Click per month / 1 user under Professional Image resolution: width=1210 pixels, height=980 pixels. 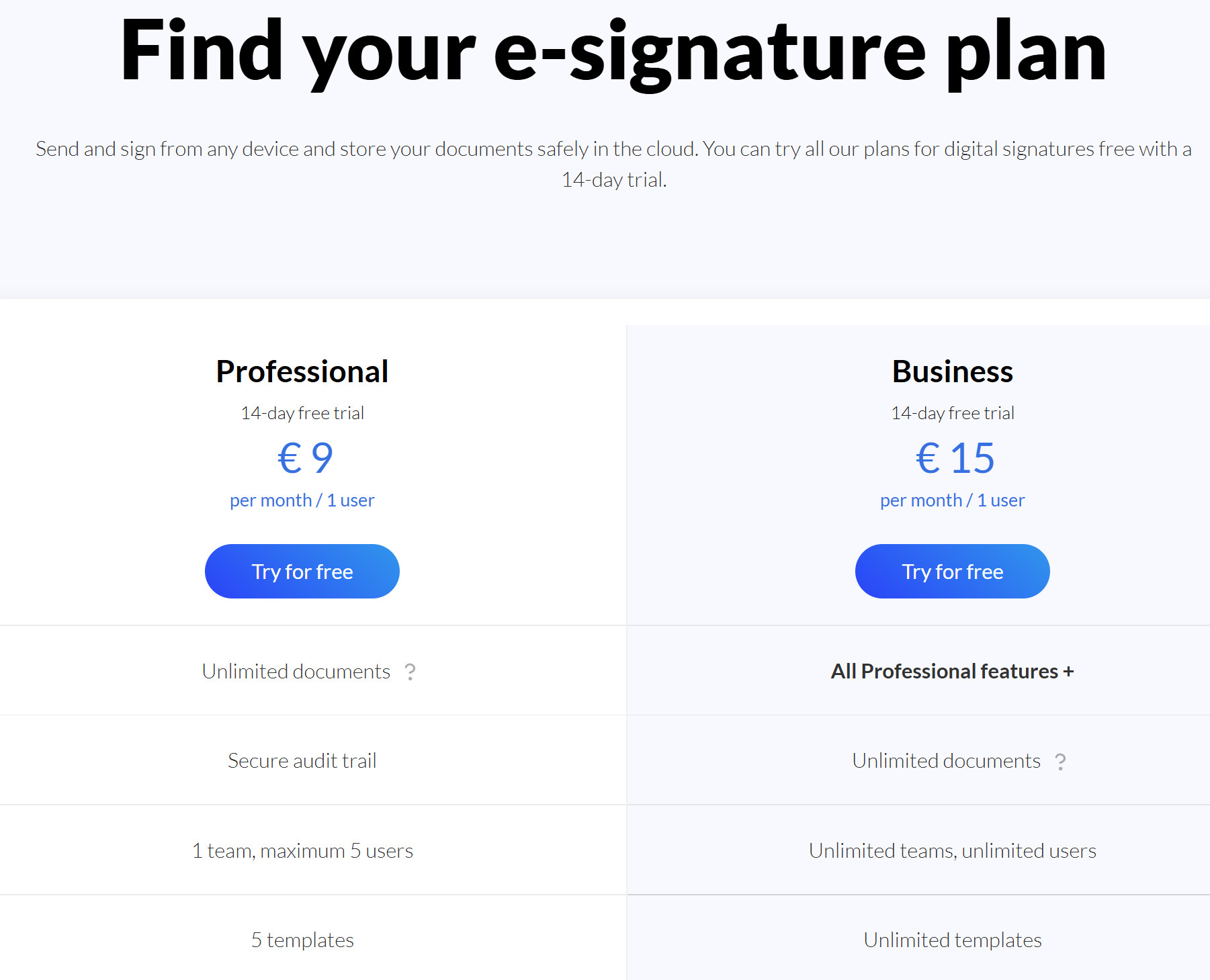point(302,500)
